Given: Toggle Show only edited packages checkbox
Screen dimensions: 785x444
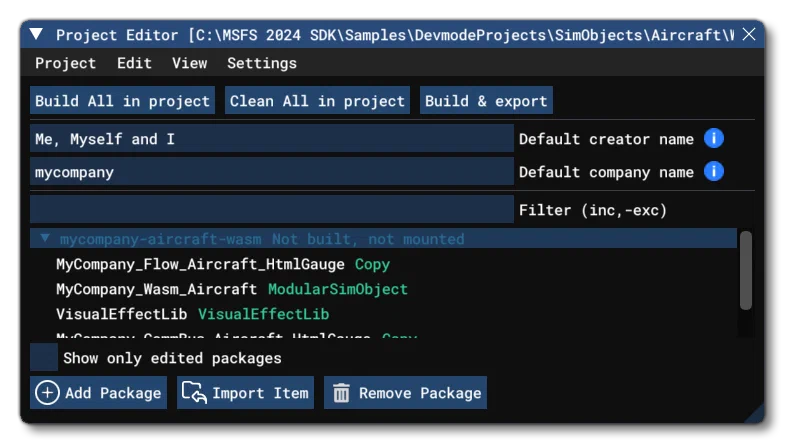Looking at the screenshot, I should click(x=44, y=357).
